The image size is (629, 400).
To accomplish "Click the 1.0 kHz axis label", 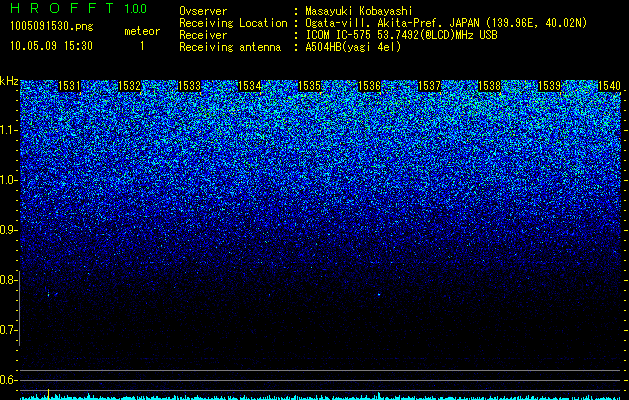I will [8, 180].
